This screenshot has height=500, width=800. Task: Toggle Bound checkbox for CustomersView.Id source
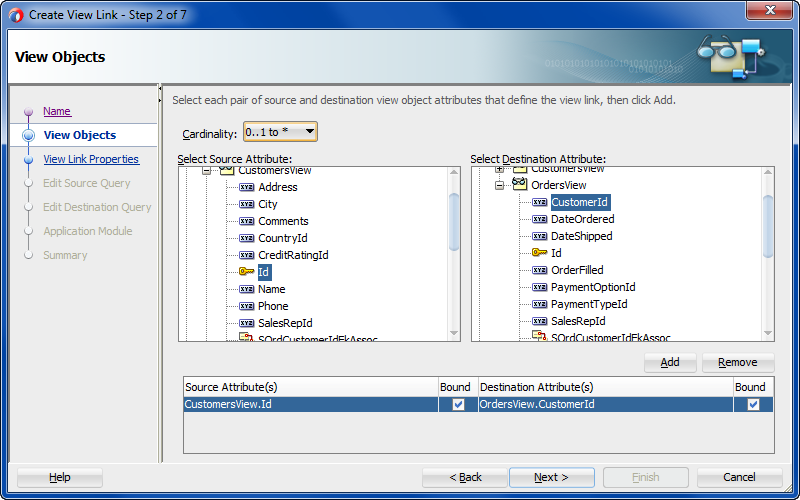pos(458,405)
